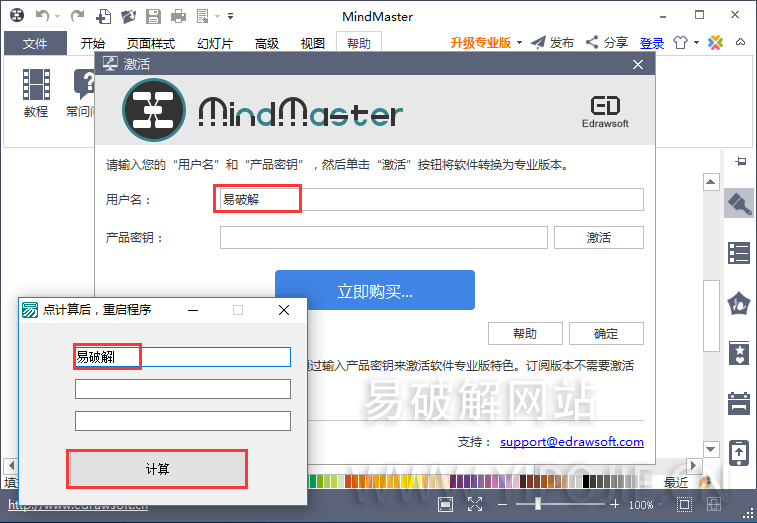Click the support@edrawsoft.com link
The width and height of the screenshot is (757, 523).
[571, 441]
